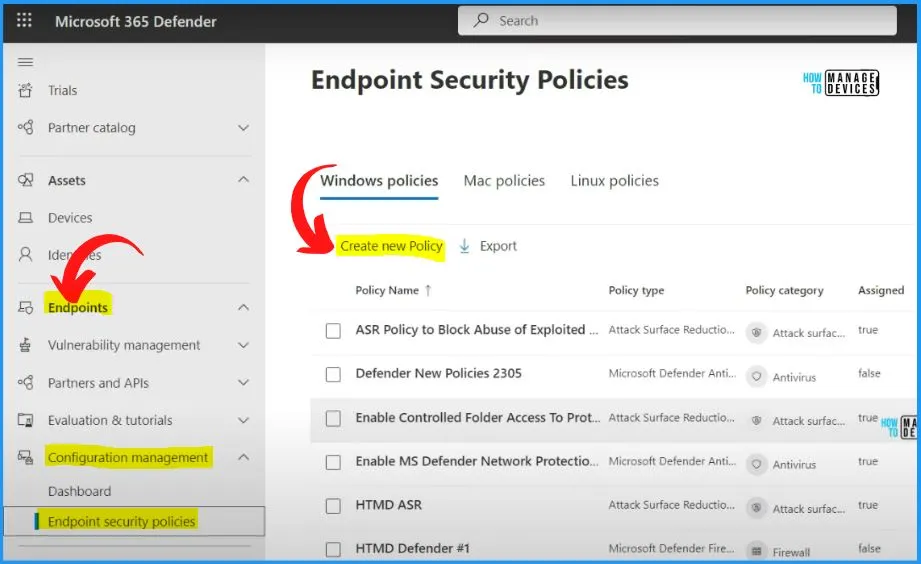Select the HTMD ASR checkbox
This screenshot has width=921, height=564.
(333, 506)
